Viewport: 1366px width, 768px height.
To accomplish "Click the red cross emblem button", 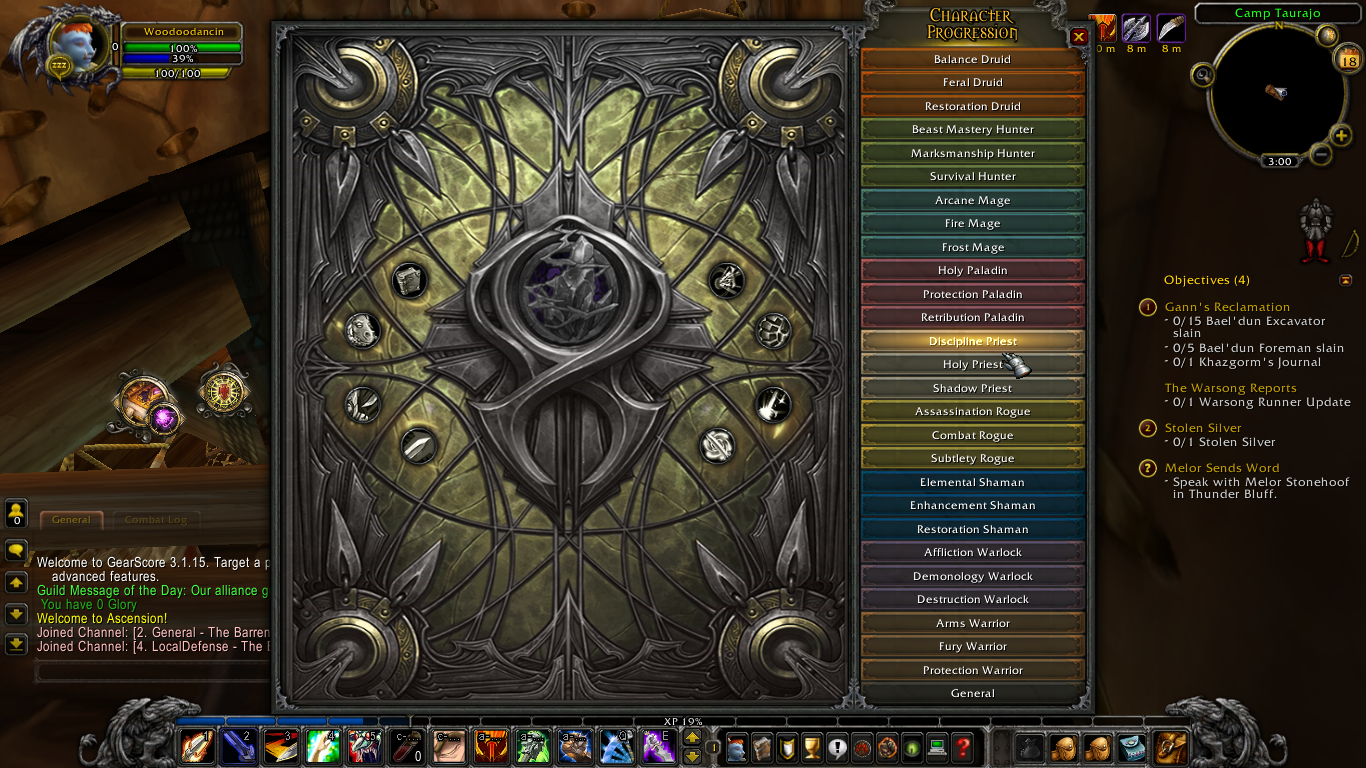I will pyautogui.click(x=223, y=392).
